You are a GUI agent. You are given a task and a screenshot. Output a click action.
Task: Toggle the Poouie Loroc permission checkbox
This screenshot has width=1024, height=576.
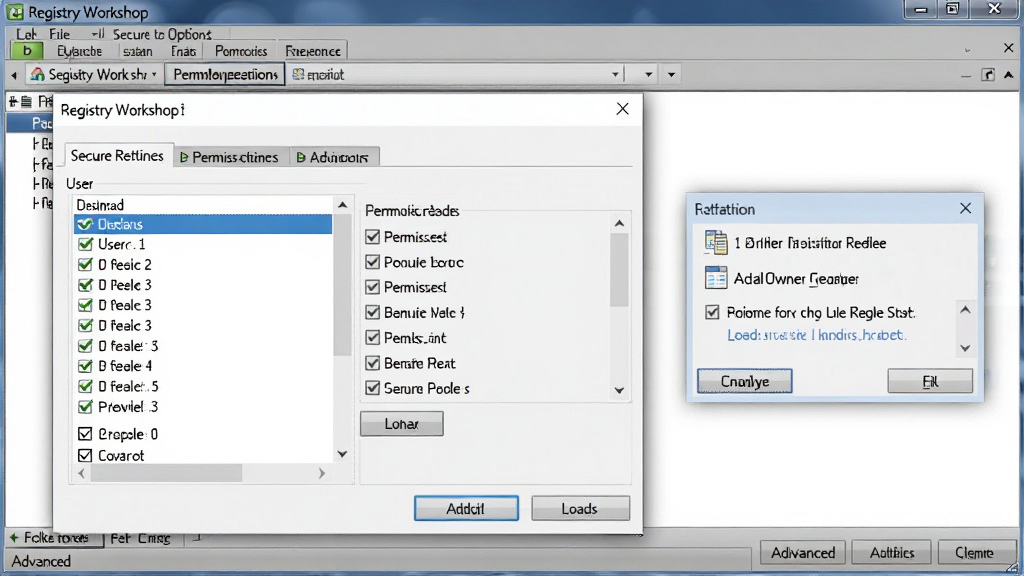(372, 262)
